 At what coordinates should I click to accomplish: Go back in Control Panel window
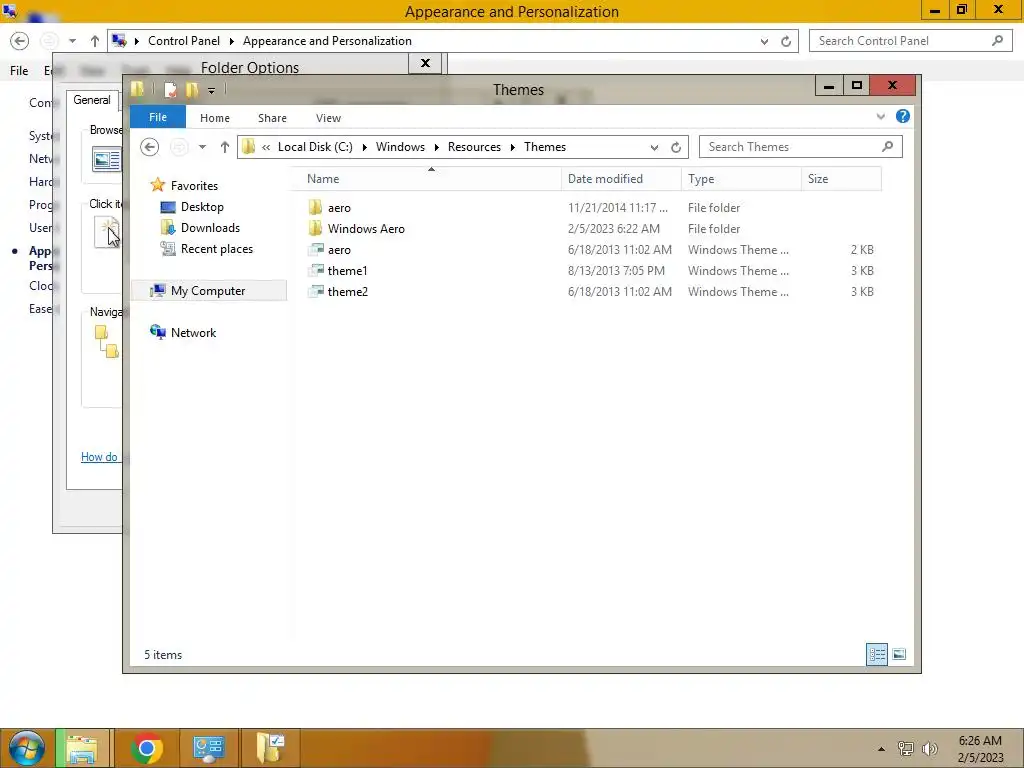20,41
